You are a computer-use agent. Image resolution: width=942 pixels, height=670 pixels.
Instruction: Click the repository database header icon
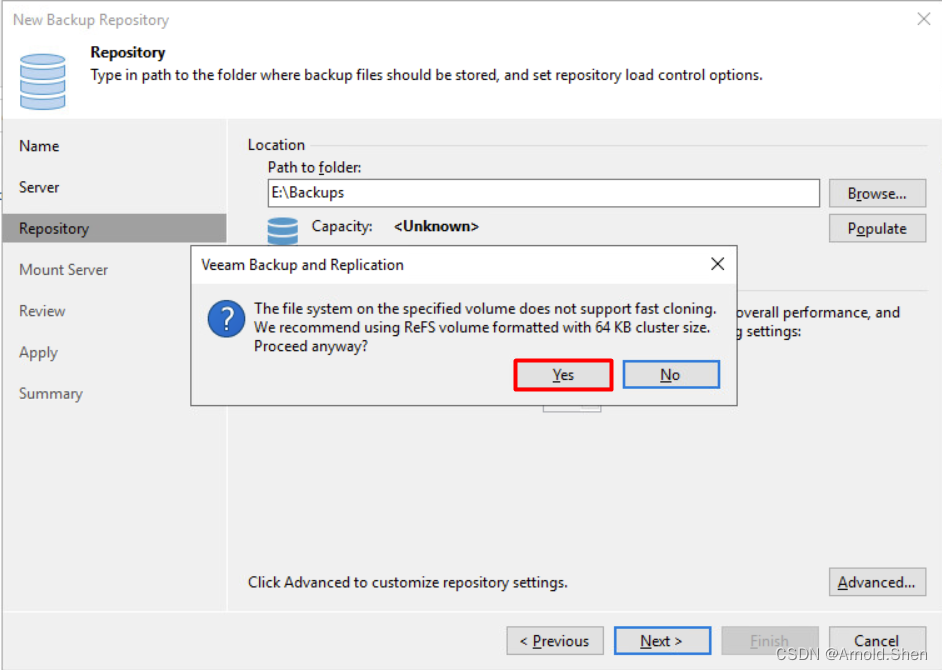43,82
